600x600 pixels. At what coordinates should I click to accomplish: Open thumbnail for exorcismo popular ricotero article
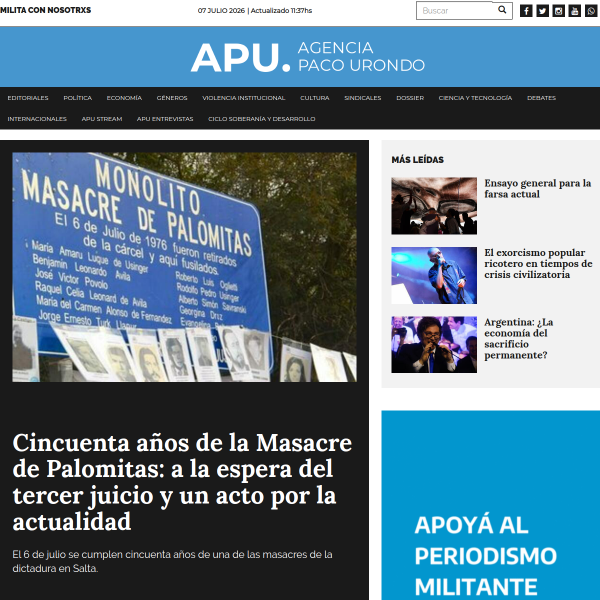pos(434,276)
